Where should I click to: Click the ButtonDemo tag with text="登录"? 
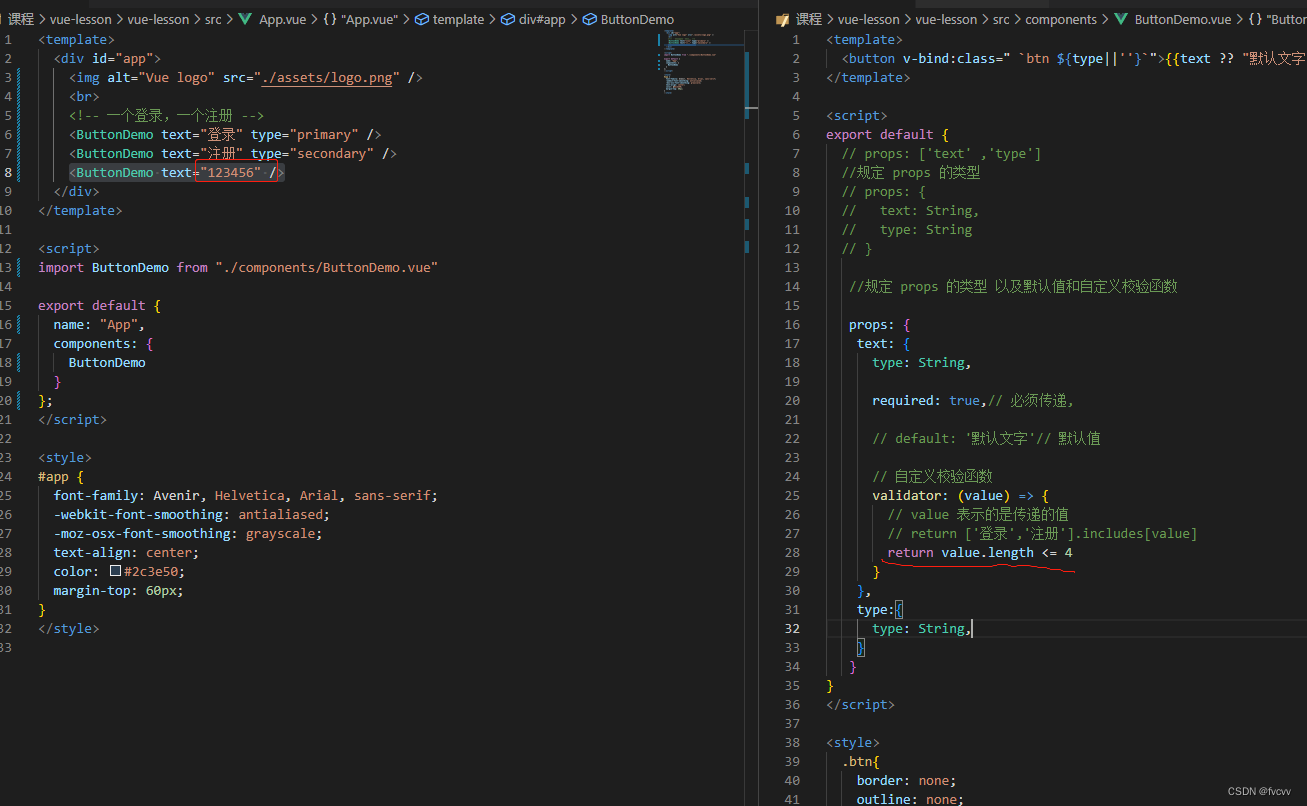coord(225,134)
